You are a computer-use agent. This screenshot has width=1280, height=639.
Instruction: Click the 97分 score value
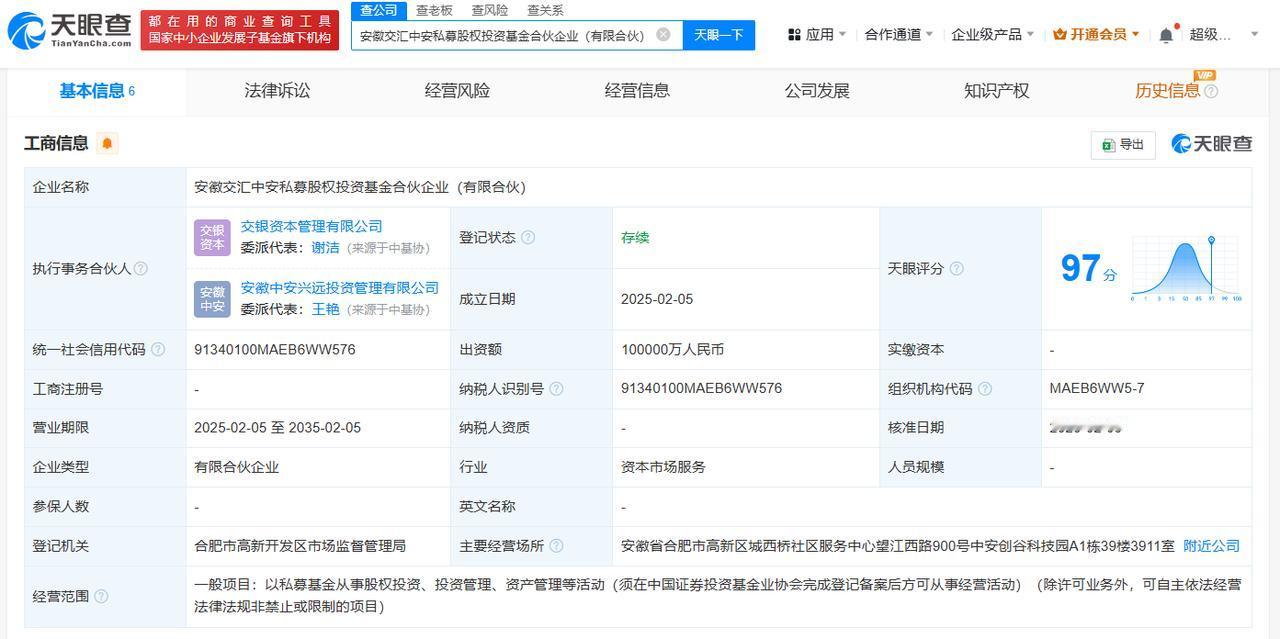[1088, 268]
